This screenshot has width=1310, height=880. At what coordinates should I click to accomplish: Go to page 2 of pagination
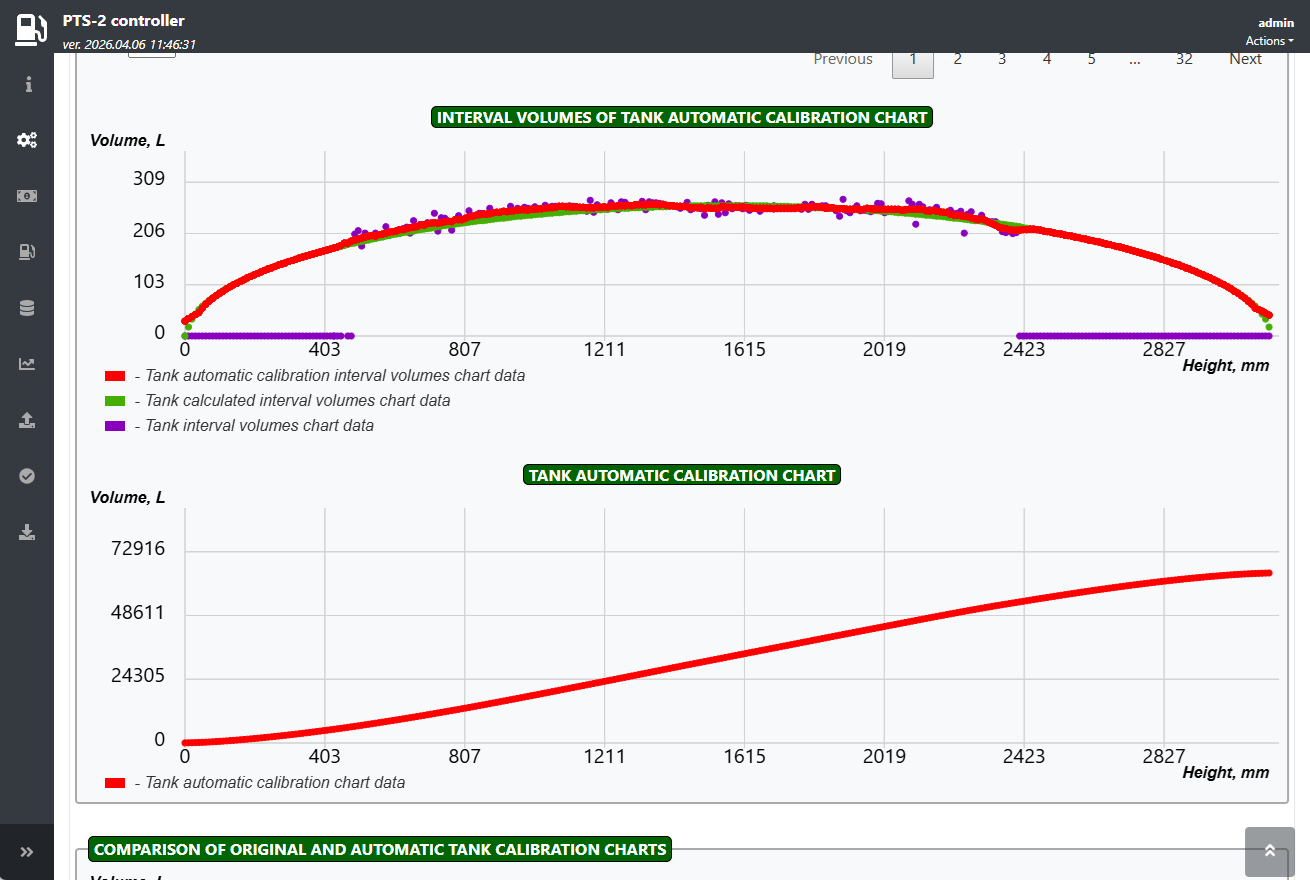pos(957,60)
